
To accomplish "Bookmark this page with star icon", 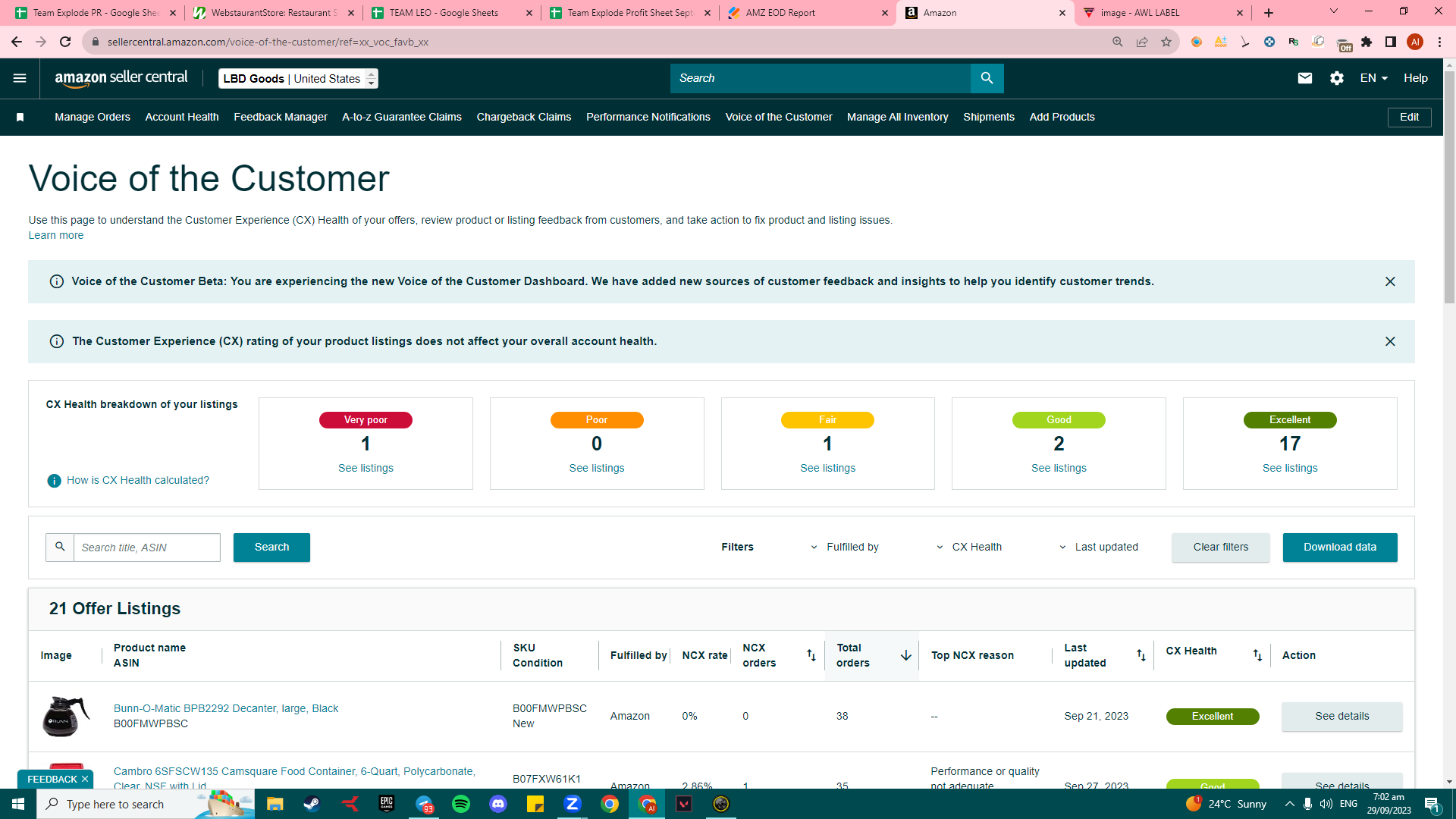I will tap(1166, 42).
